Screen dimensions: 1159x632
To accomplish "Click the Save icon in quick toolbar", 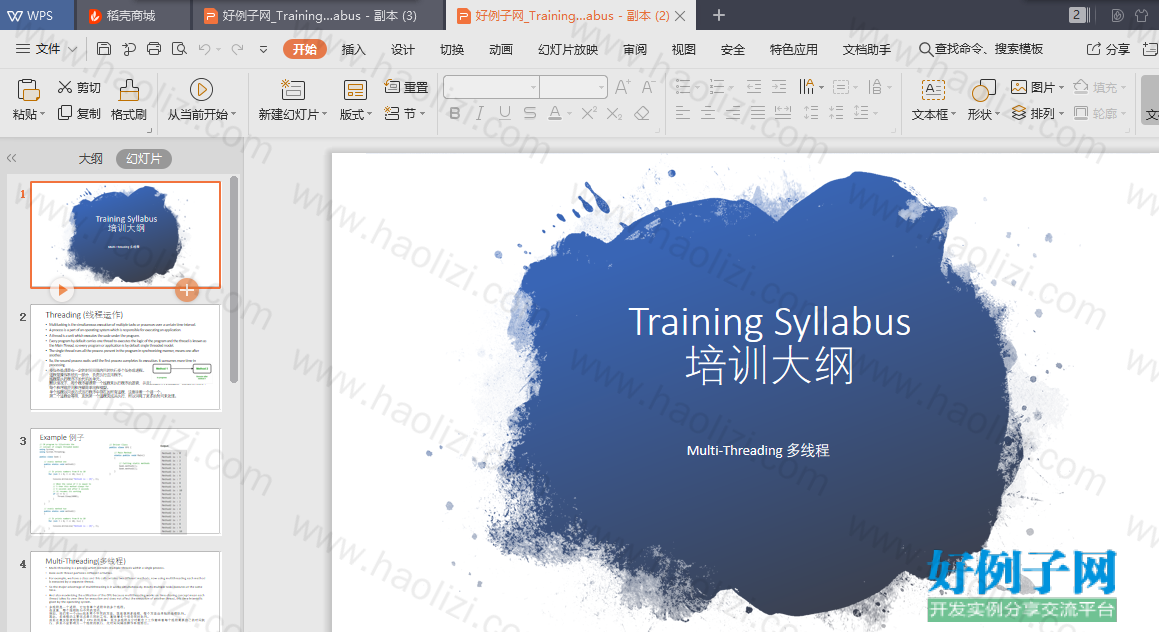I will point(104,49).
